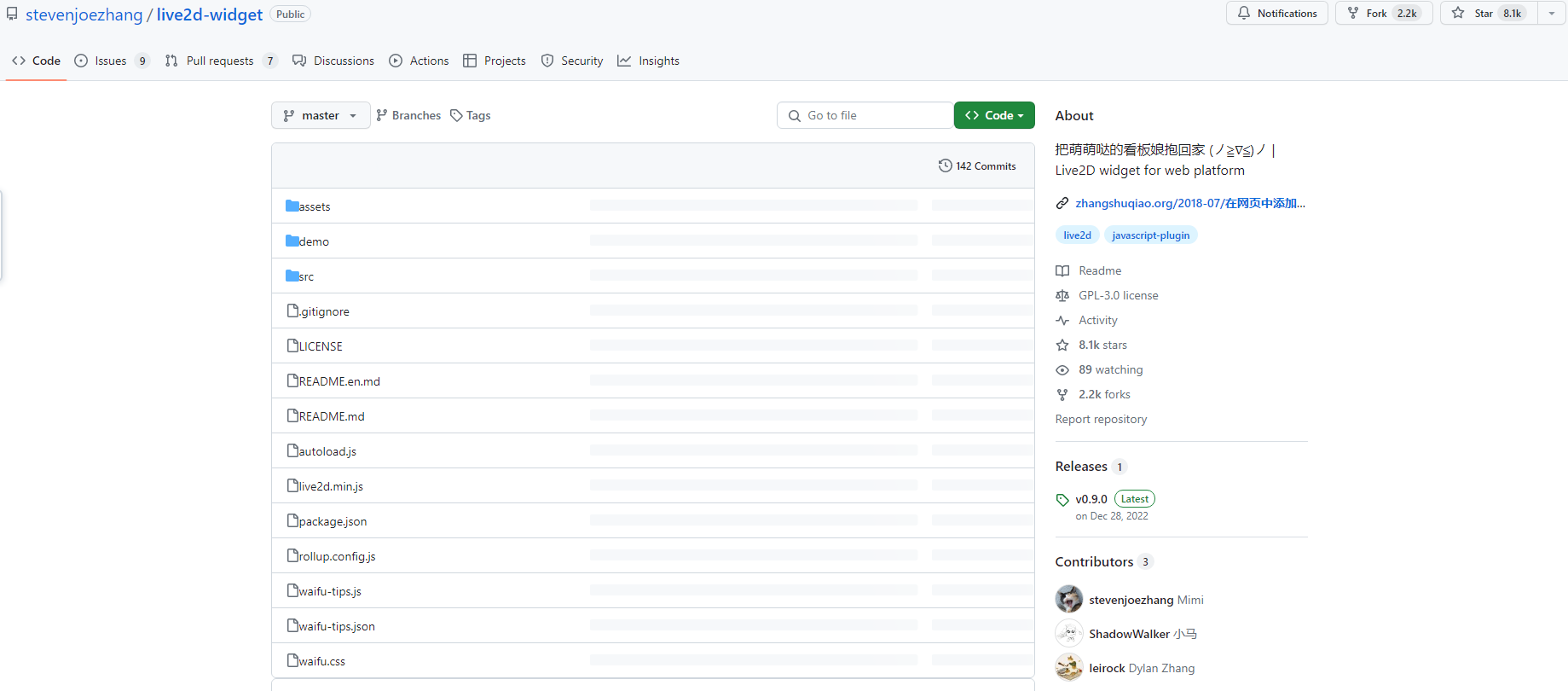Open the .gitignore file
Image resolution: width=1568 pixels, height=691 pixels.
(x=324, y=311)
